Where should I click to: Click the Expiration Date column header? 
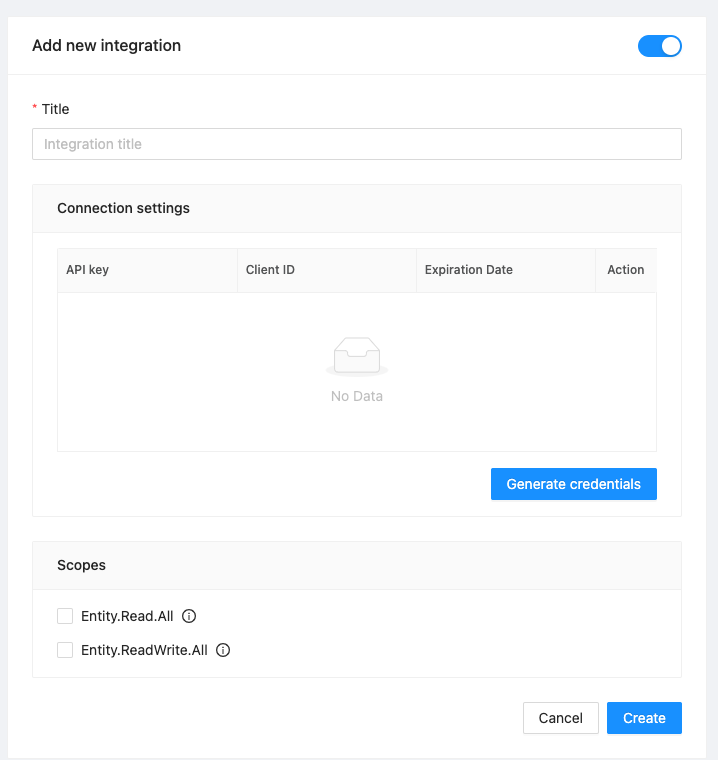point(468,270)
